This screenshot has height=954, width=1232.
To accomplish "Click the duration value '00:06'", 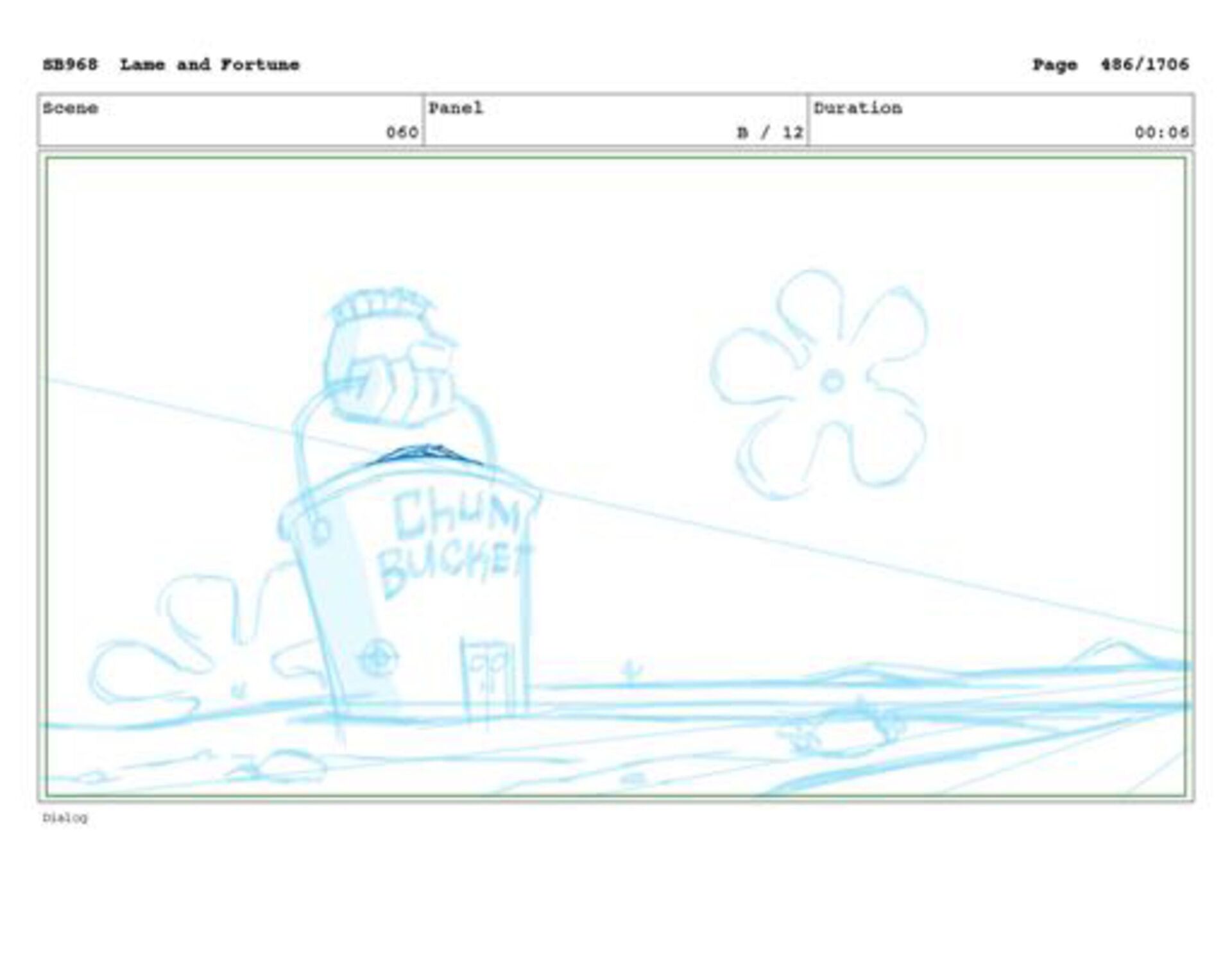I will (x=1161, y=133).
